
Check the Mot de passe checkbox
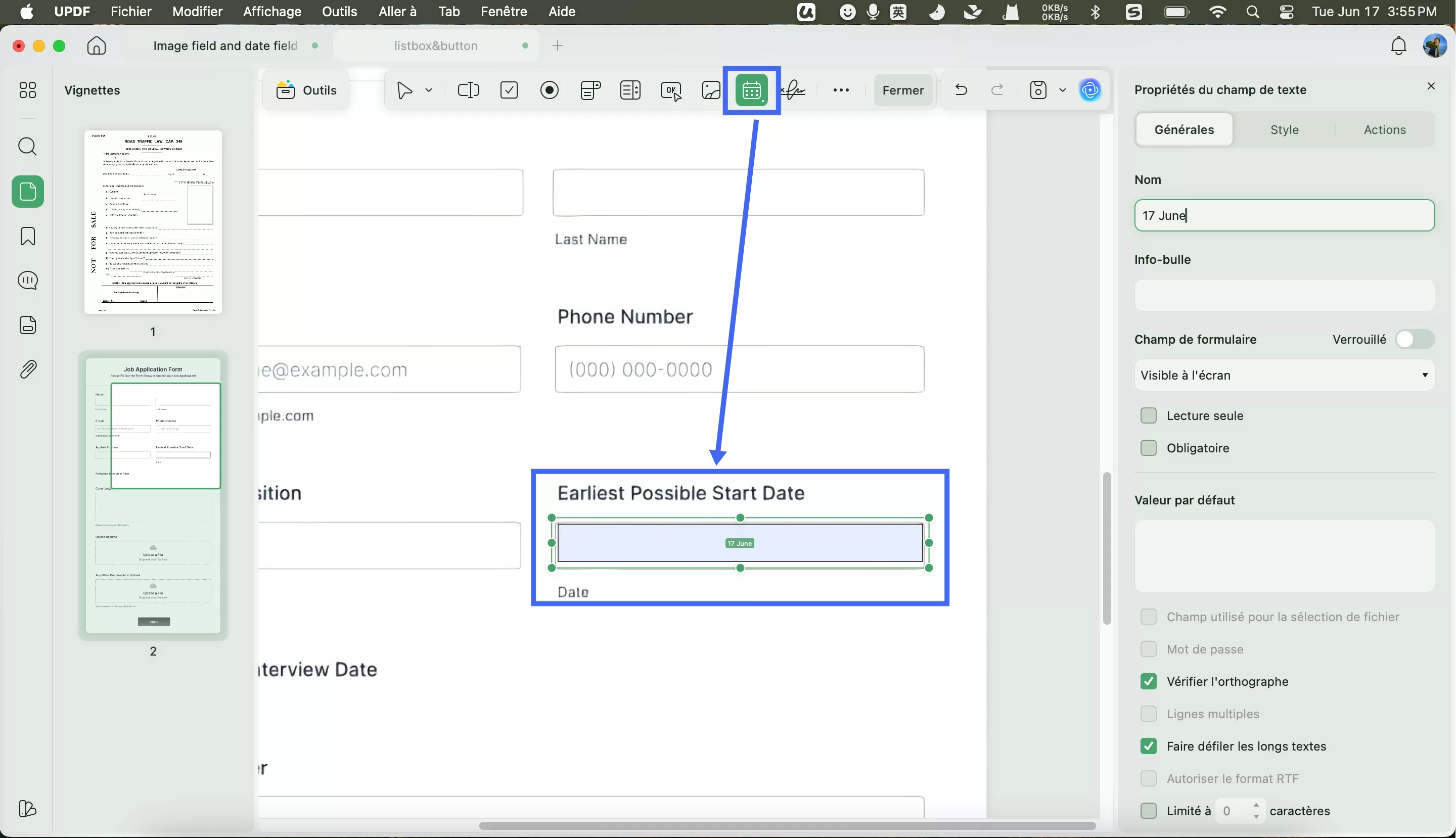pyautogui.click(x=1148, y=649)
